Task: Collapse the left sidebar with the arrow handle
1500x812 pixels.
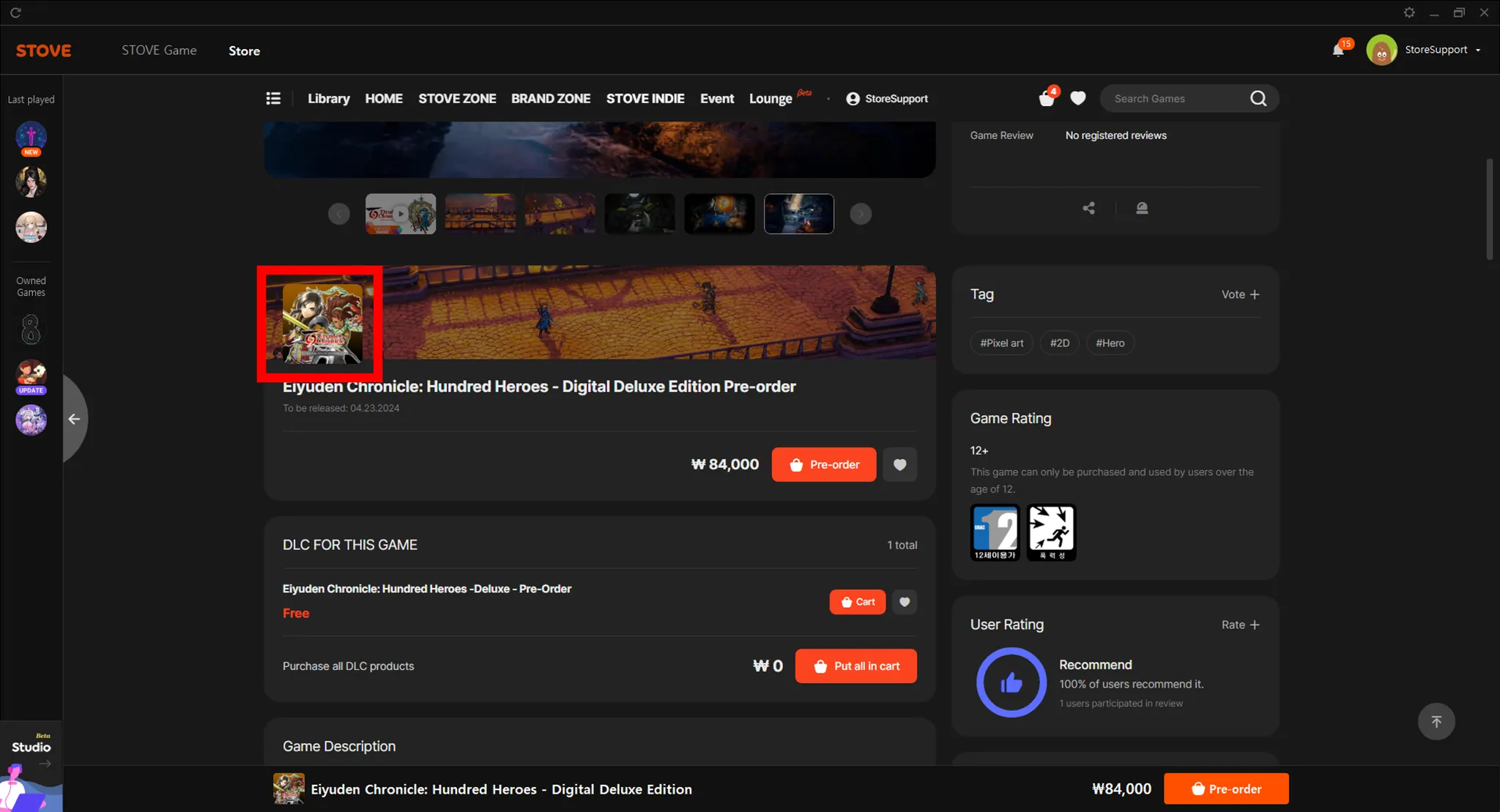Action: point(74,419)
